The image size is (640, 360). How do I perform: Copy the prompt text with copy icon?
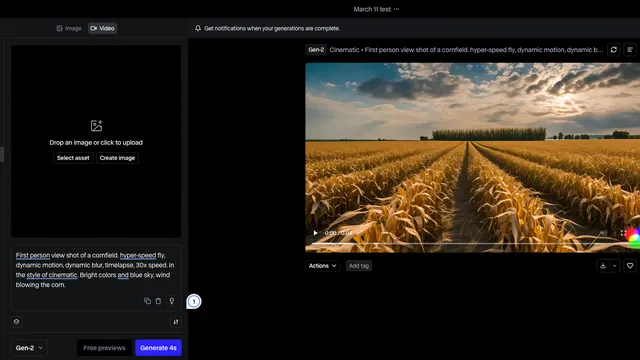coord(147,301)
